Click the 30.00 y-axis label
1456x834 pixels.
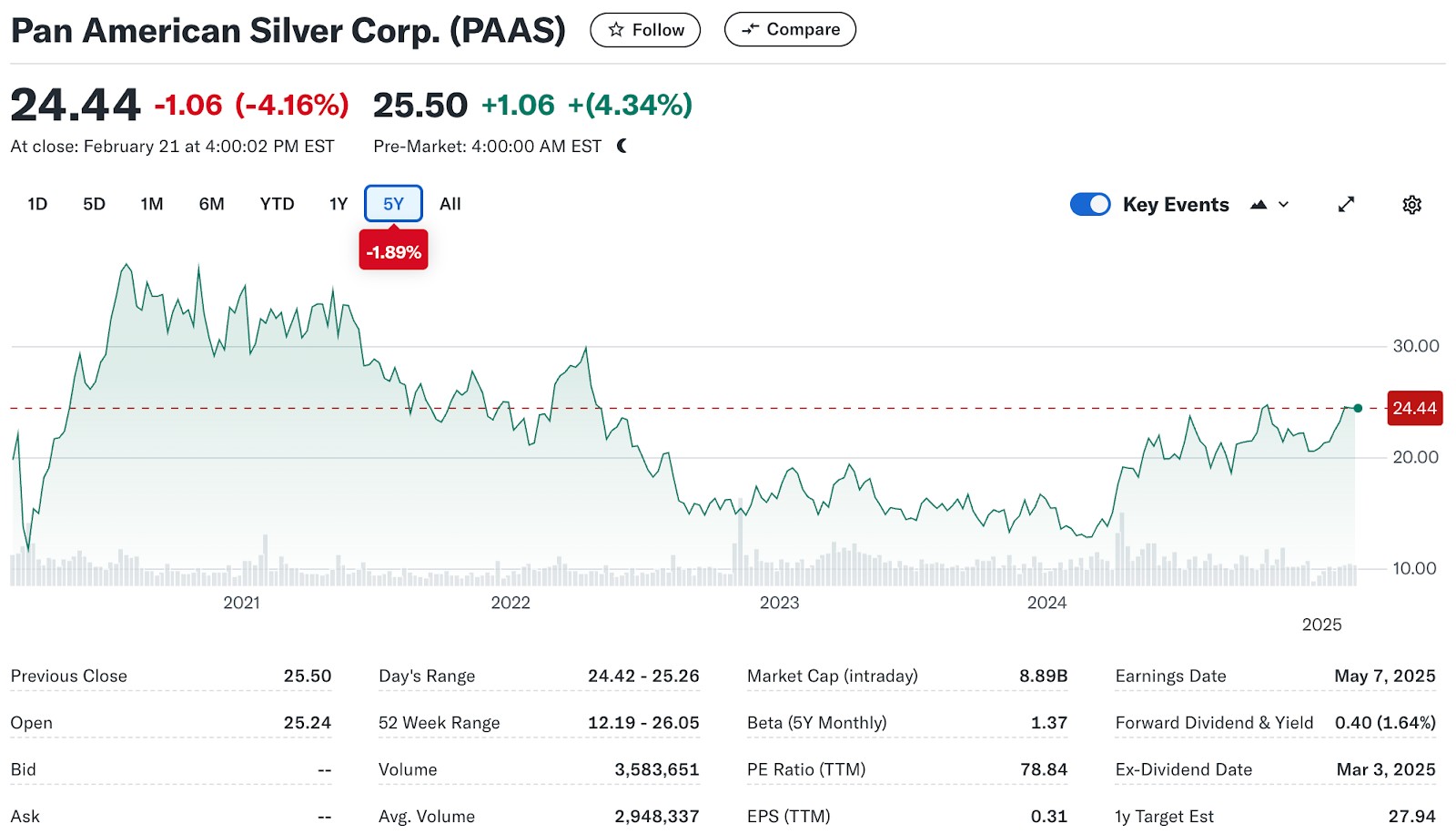1415,346
